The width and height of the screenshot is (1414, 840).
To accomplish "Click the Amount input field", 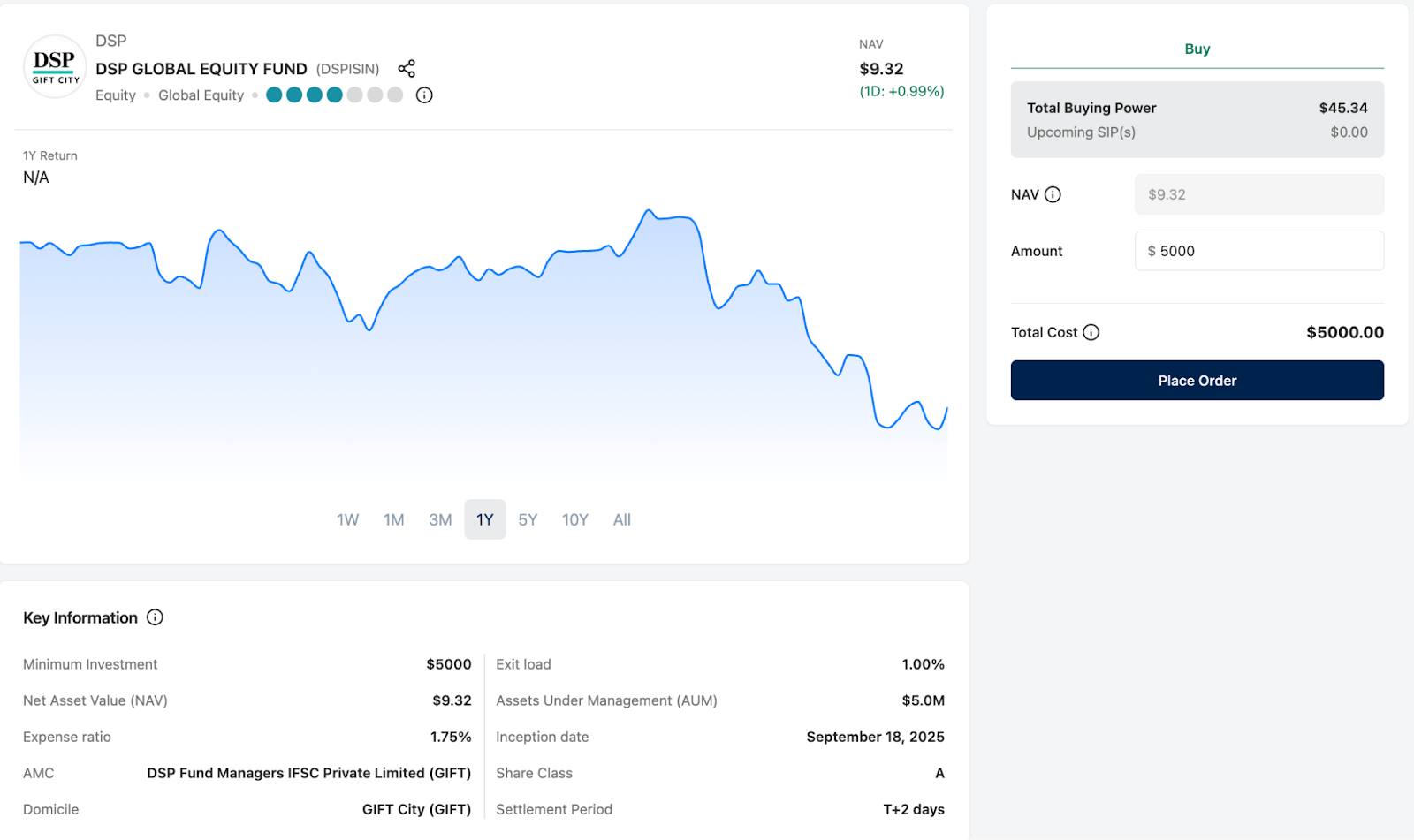I will point(1258,251).
